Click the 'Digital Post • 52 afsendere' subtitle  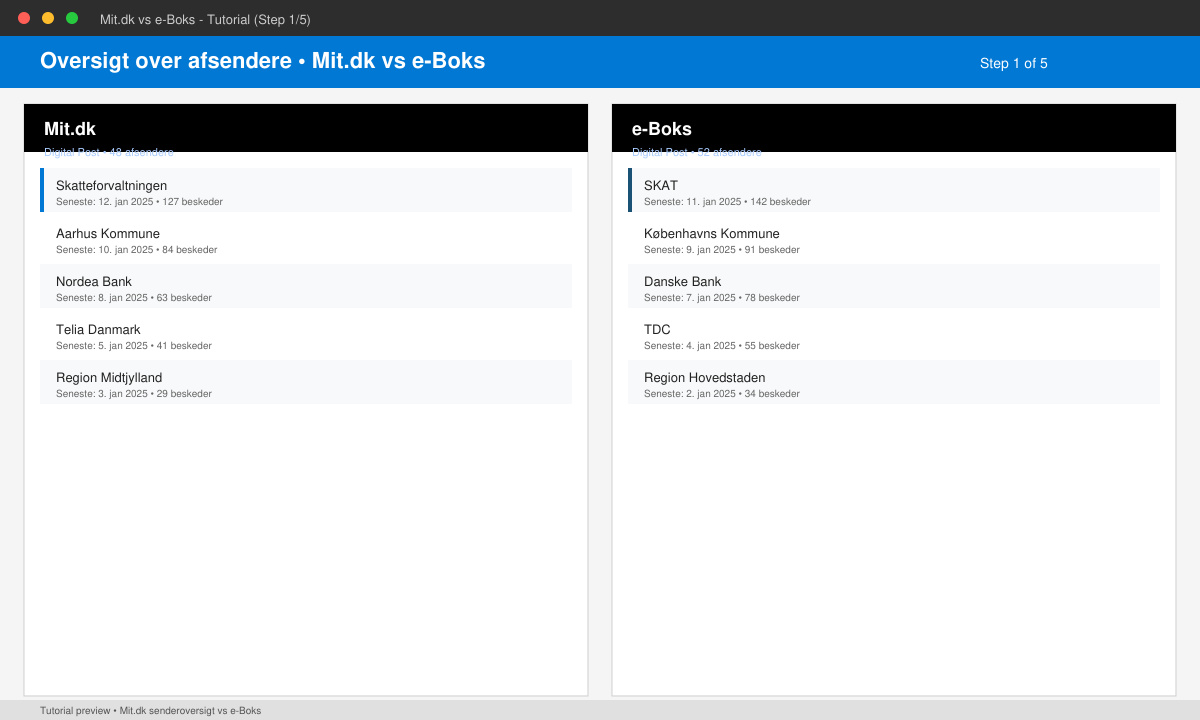pyautogui.click(x=697, y=152)
